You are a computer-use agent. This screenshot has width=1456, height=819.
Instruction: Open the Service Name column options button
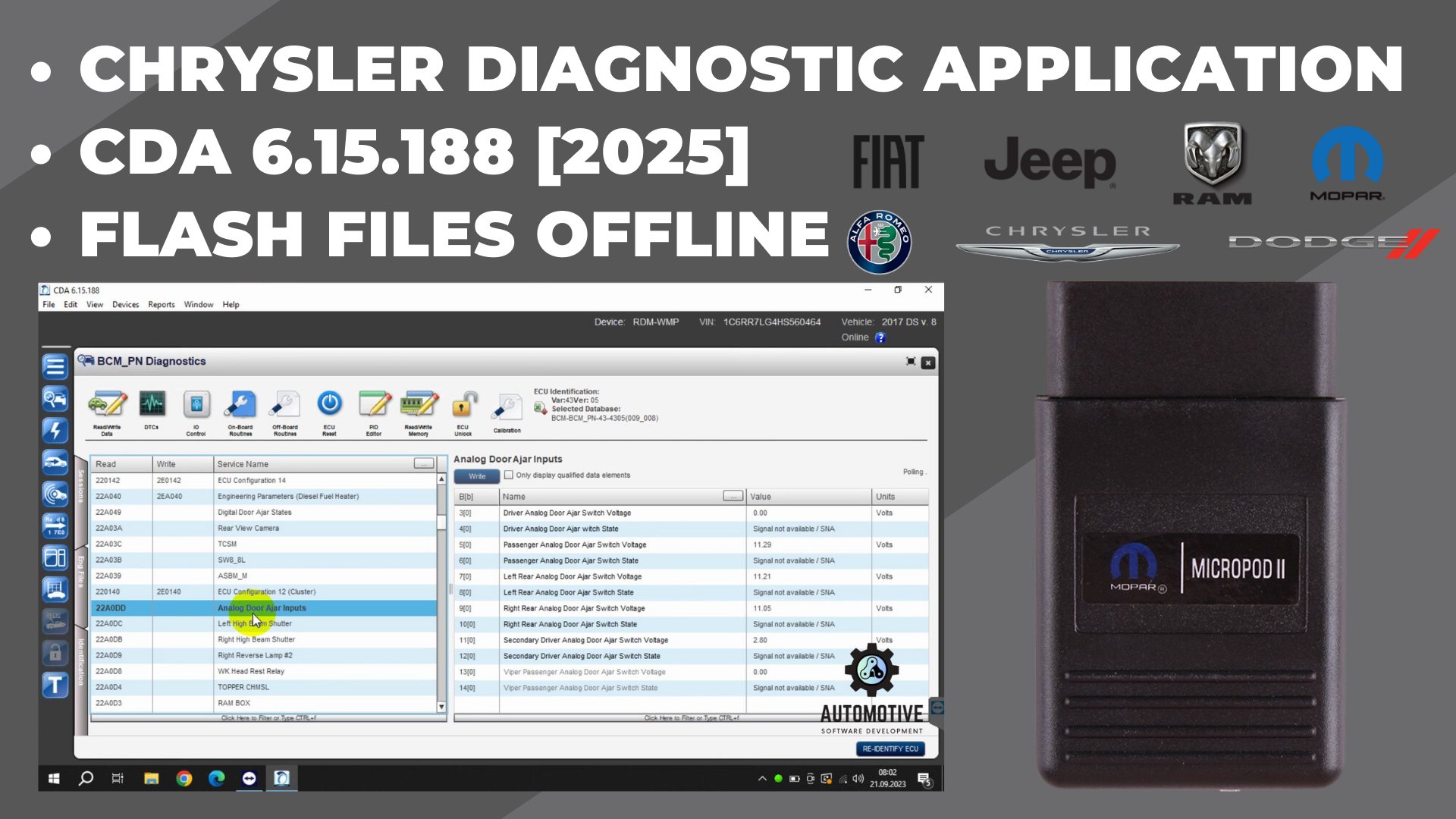pos(424,463)
